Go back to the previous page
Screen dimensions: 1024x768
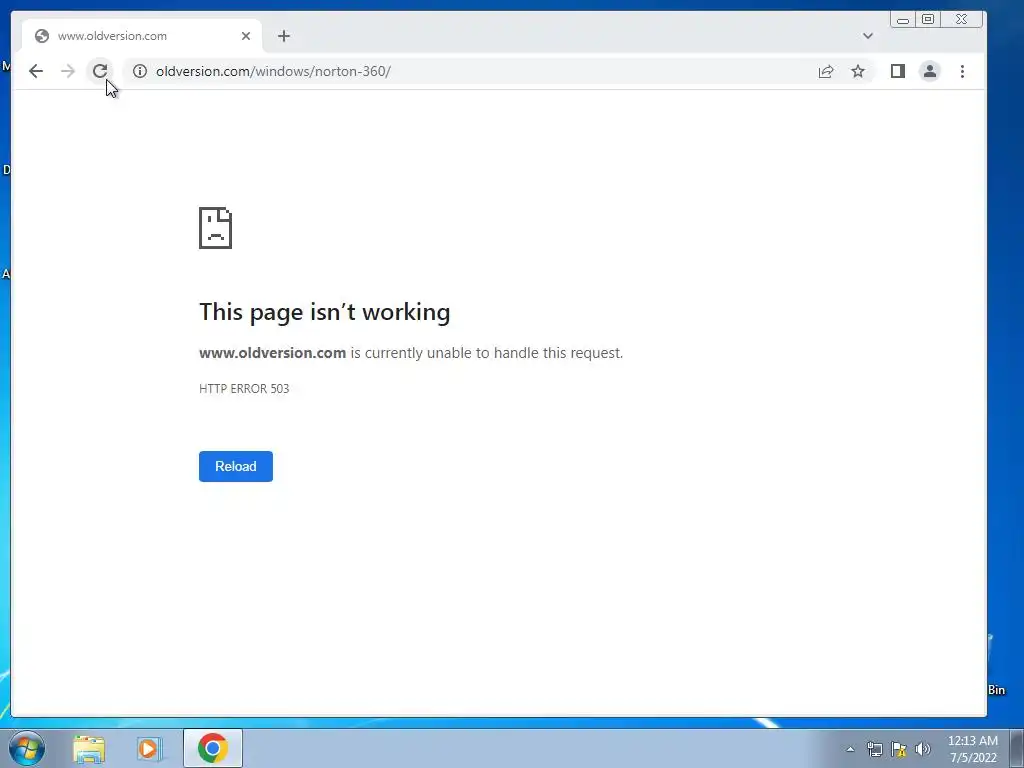[36, 71]
